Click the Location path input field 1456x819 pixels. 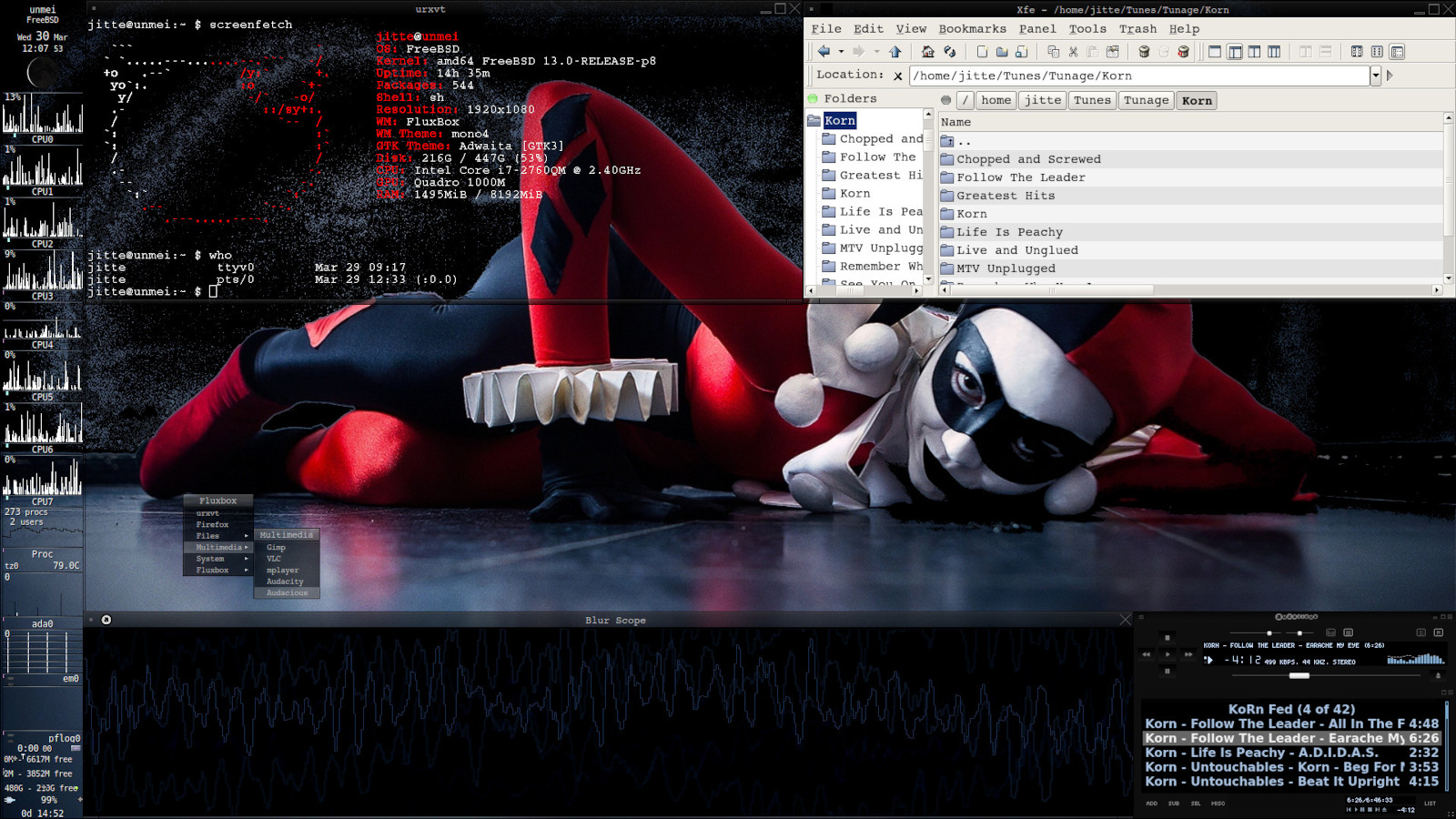[x=1139, y=76]
